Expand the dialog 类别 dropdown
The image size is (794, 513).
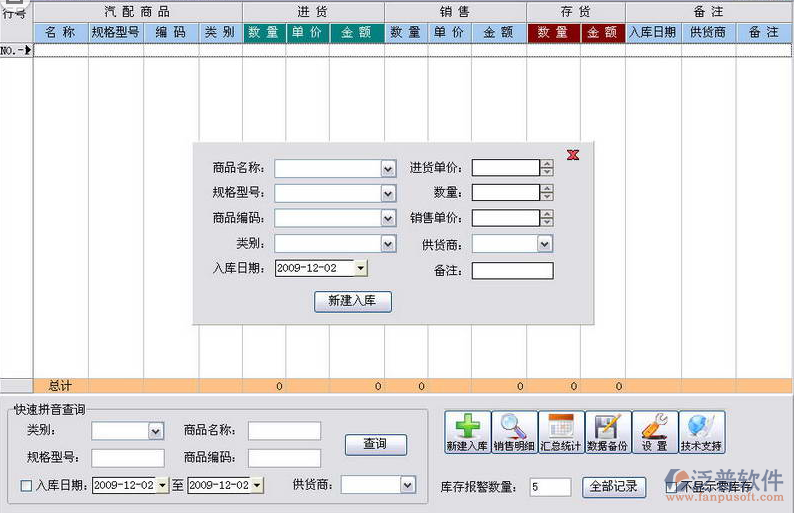[388, 244]
